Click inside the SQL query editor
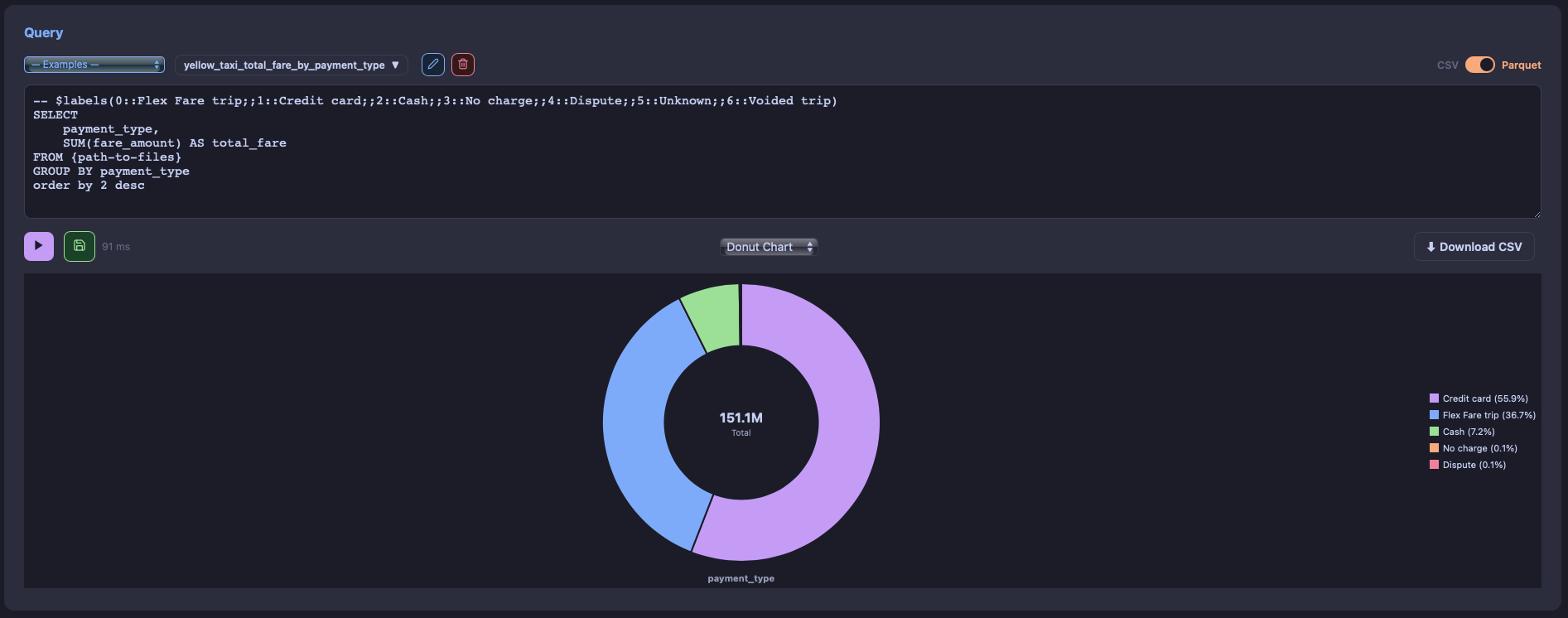 782,151
